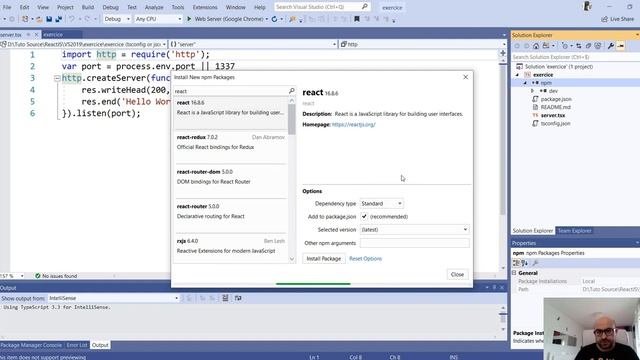Toggle word wrap icon in Output panel

click(x=238, y=298)
